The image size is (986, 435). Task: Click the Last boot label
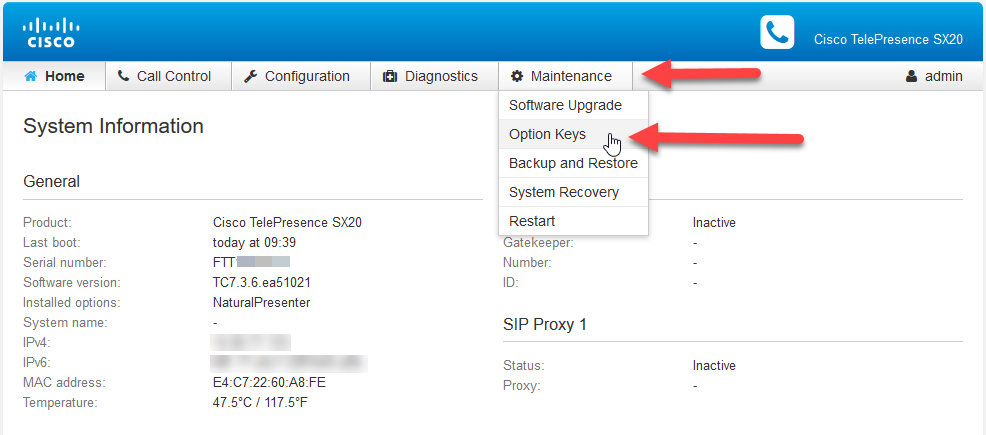[x=52, y=242]
